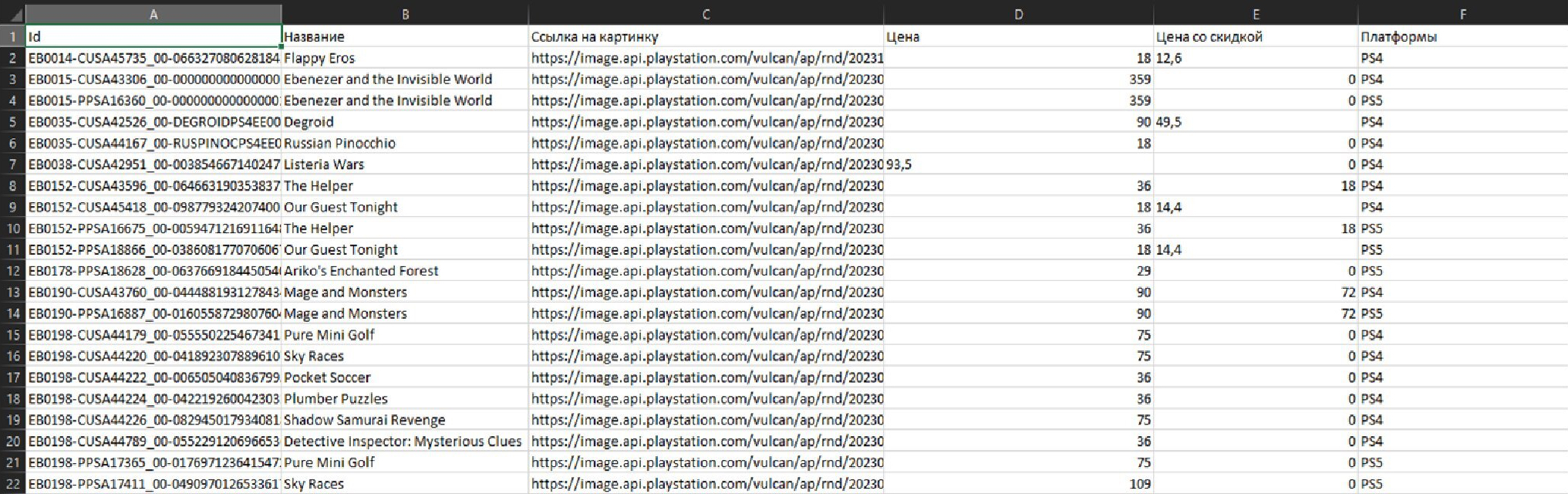Select the discounted price '49,5' cell

pos(1256,122)
